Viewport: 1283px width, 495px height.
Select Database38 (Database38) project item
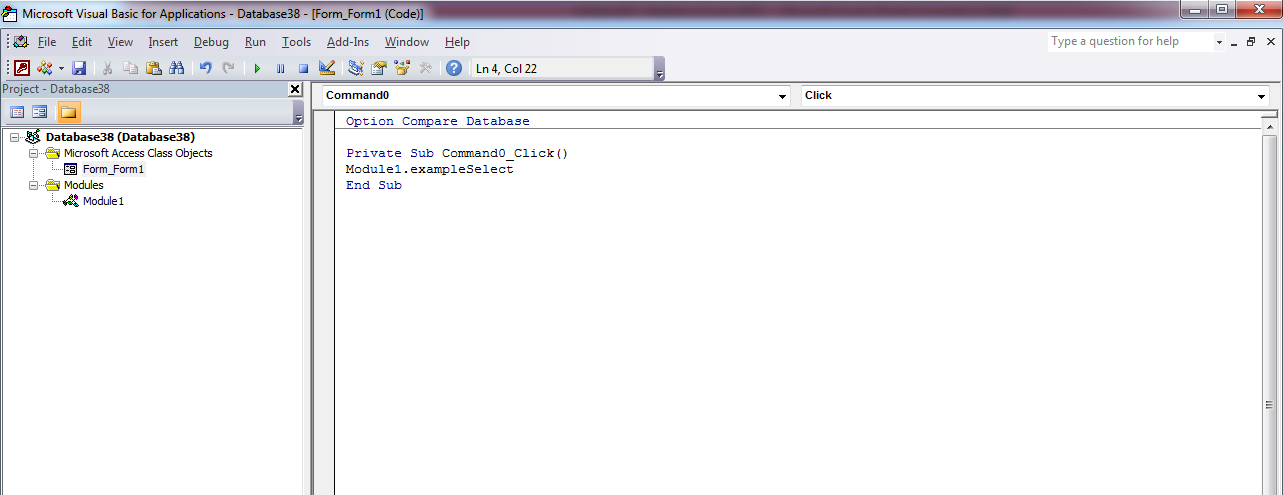pyautogui.click(x=120, y=137)
